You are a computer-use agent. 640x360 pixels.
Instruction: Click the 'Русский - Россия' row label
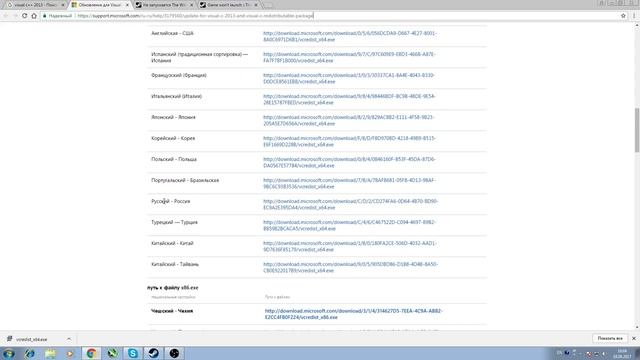coord(171,201)
